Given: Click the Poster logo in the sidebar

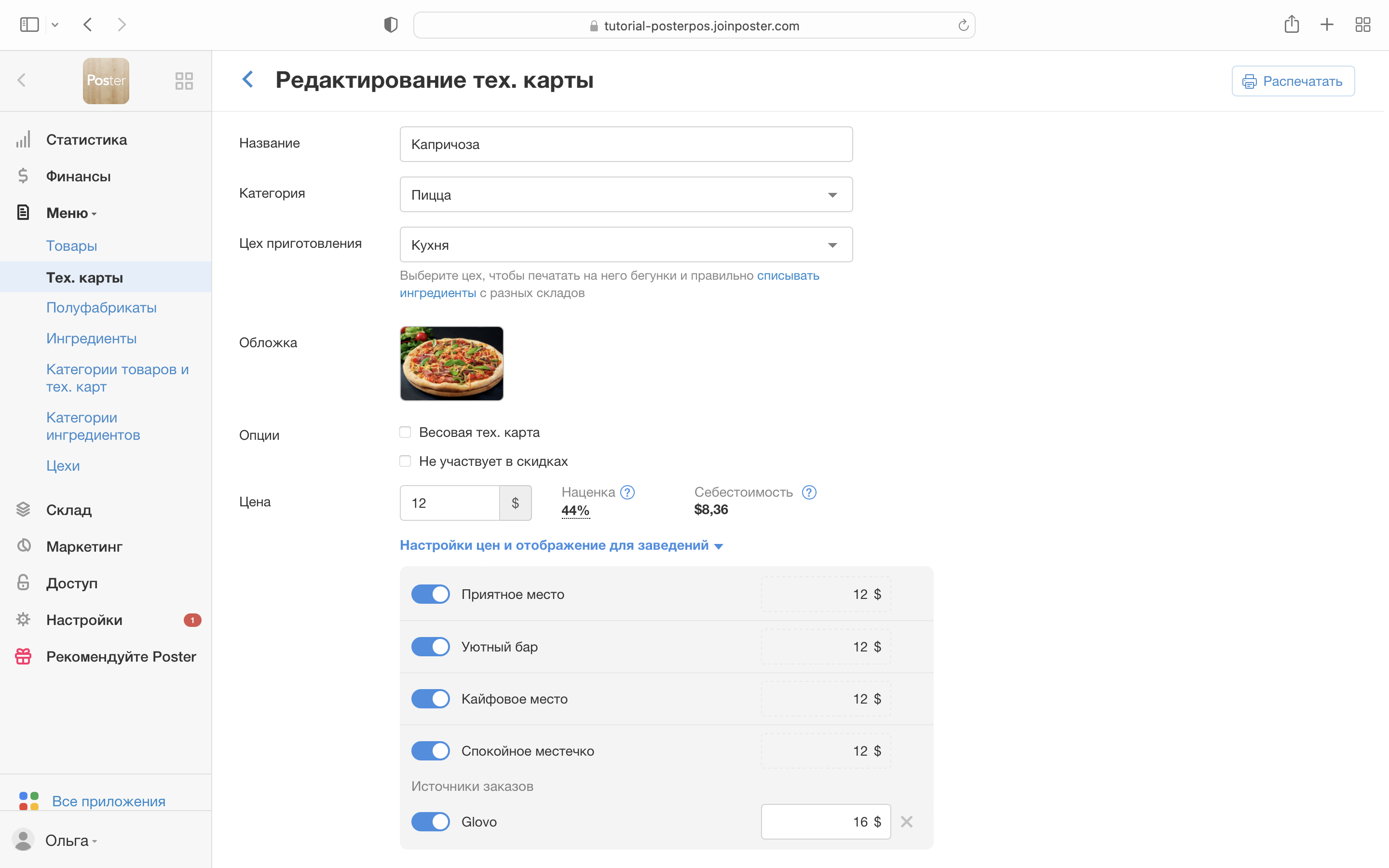Looking at the screenshot, I should tap(106, 81).
